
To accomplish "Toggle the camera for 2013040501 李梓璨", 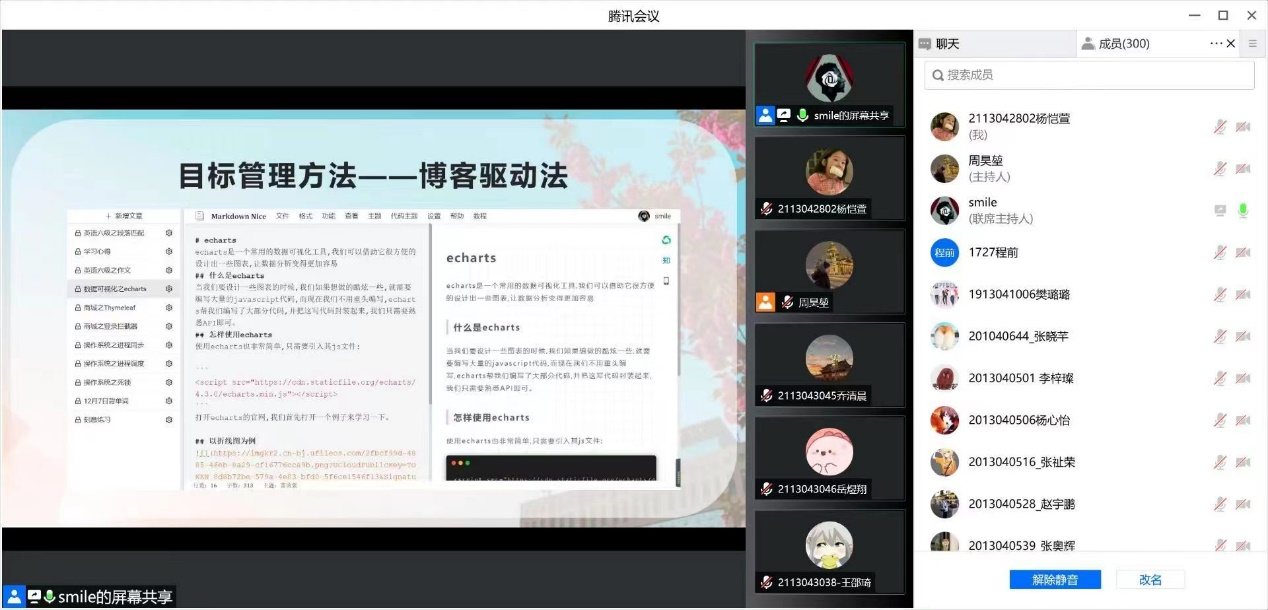I will 1243,379.
